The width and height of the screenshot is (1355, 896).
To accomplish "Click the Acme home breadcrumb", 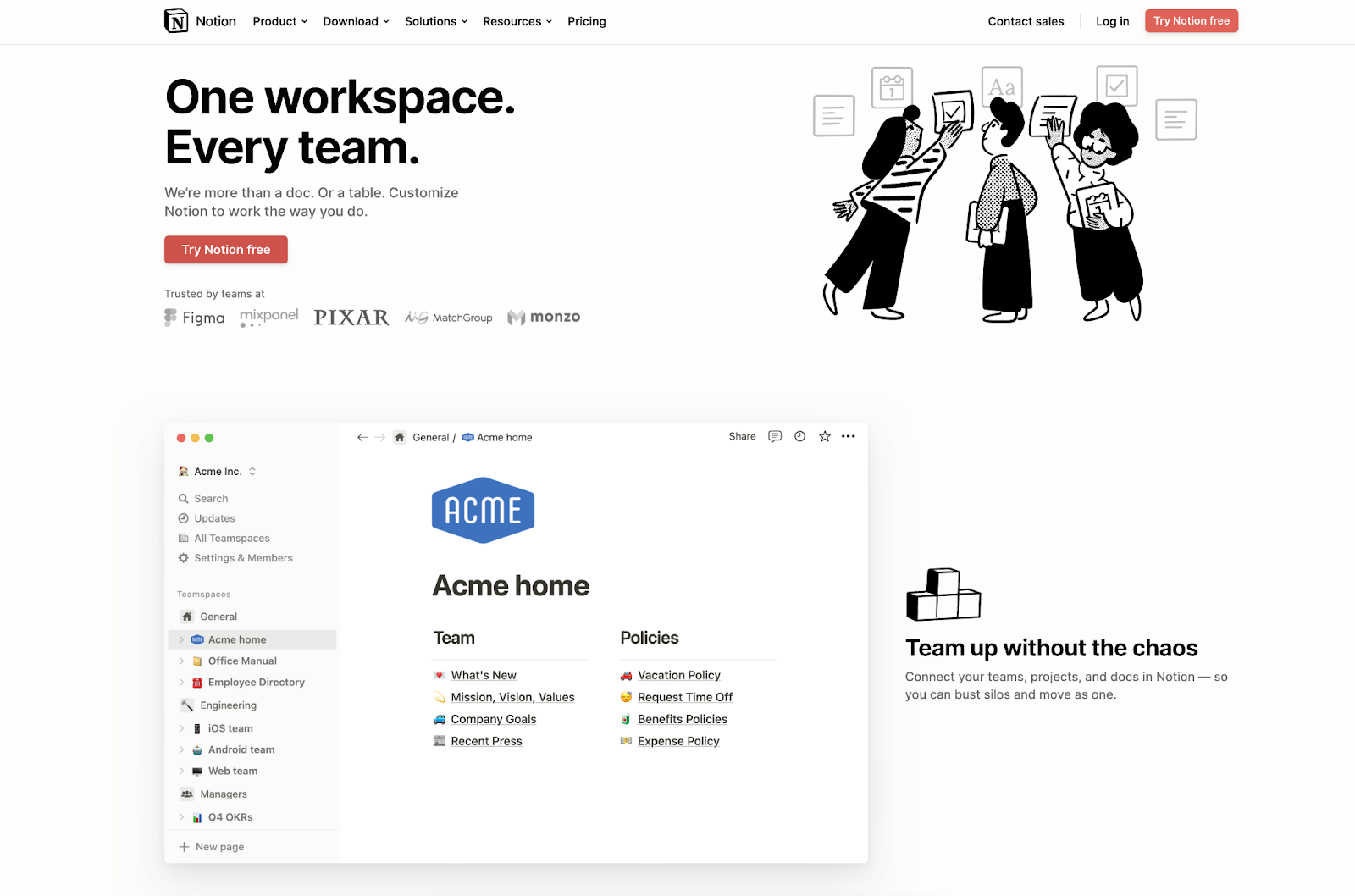I will coord(497,437).
